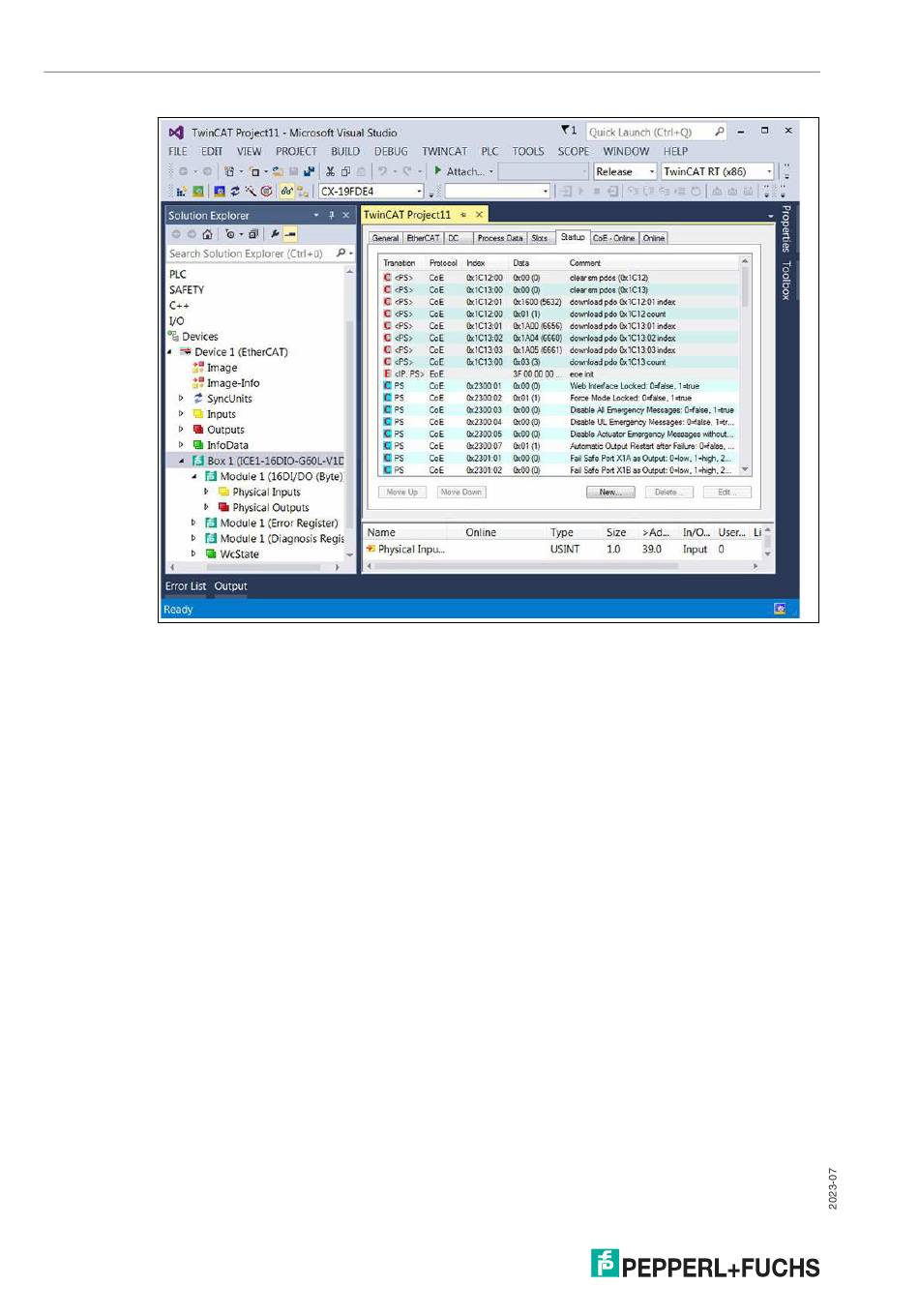The width and height of the screenshot is (919, 1316).
Task: Click the Undo arrow icon
Action: 383,171
